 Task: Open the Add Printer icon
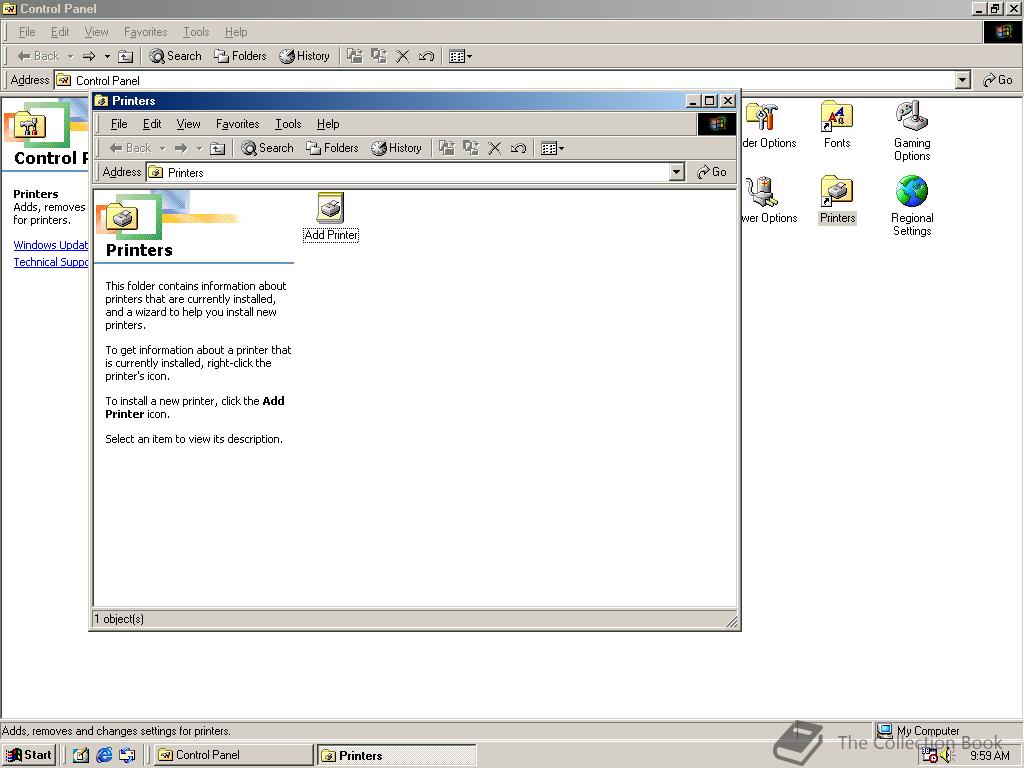pyautogui.click(x=331, y=216)
